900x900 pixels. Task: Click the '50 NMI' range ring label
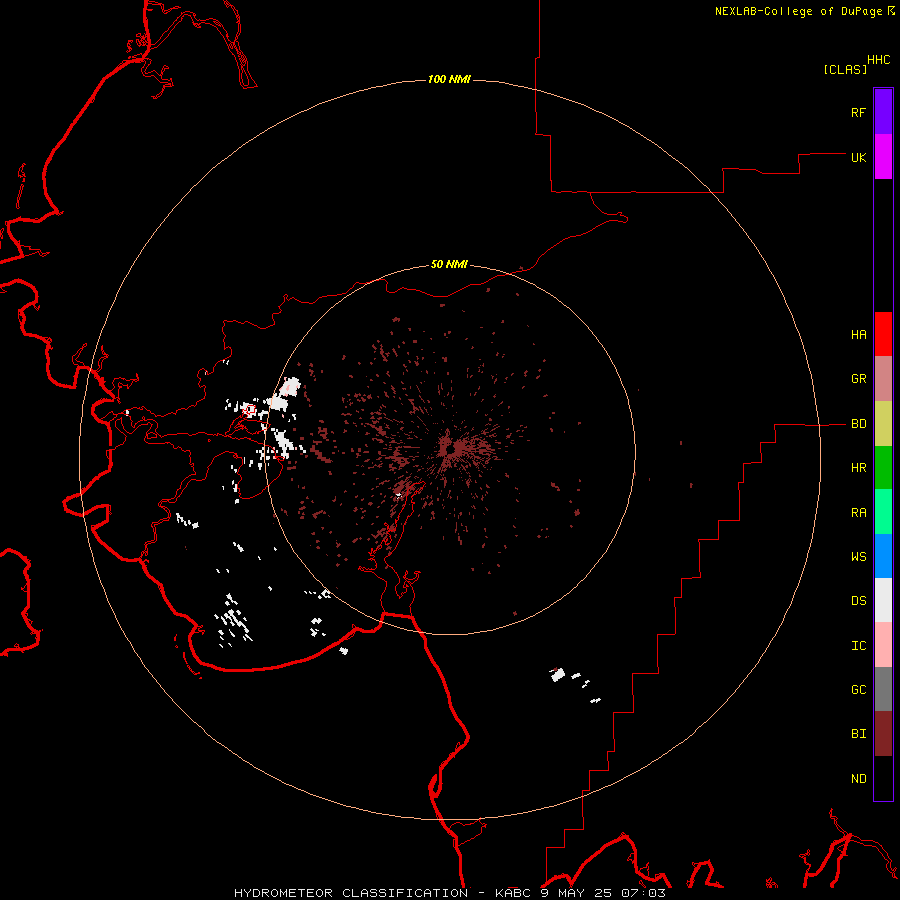tap(449, 265)
